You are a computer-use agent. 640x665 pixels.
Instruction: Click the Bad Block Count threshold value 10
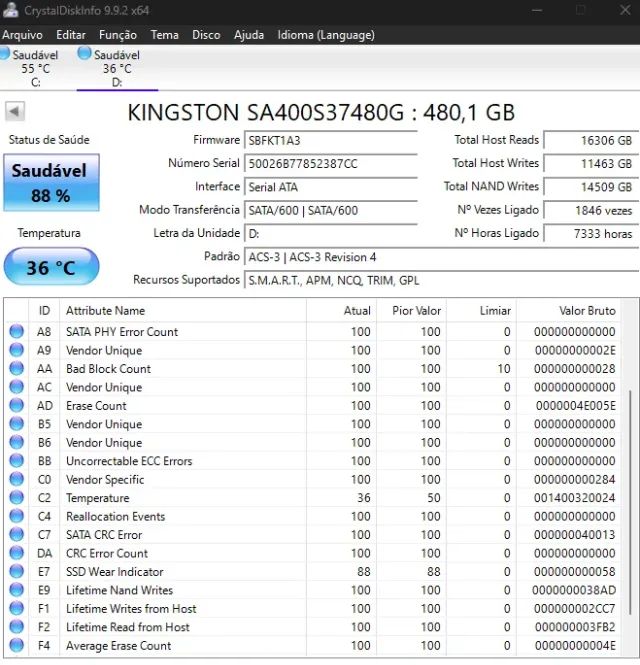pyautogui.click(x=504, y=369)
